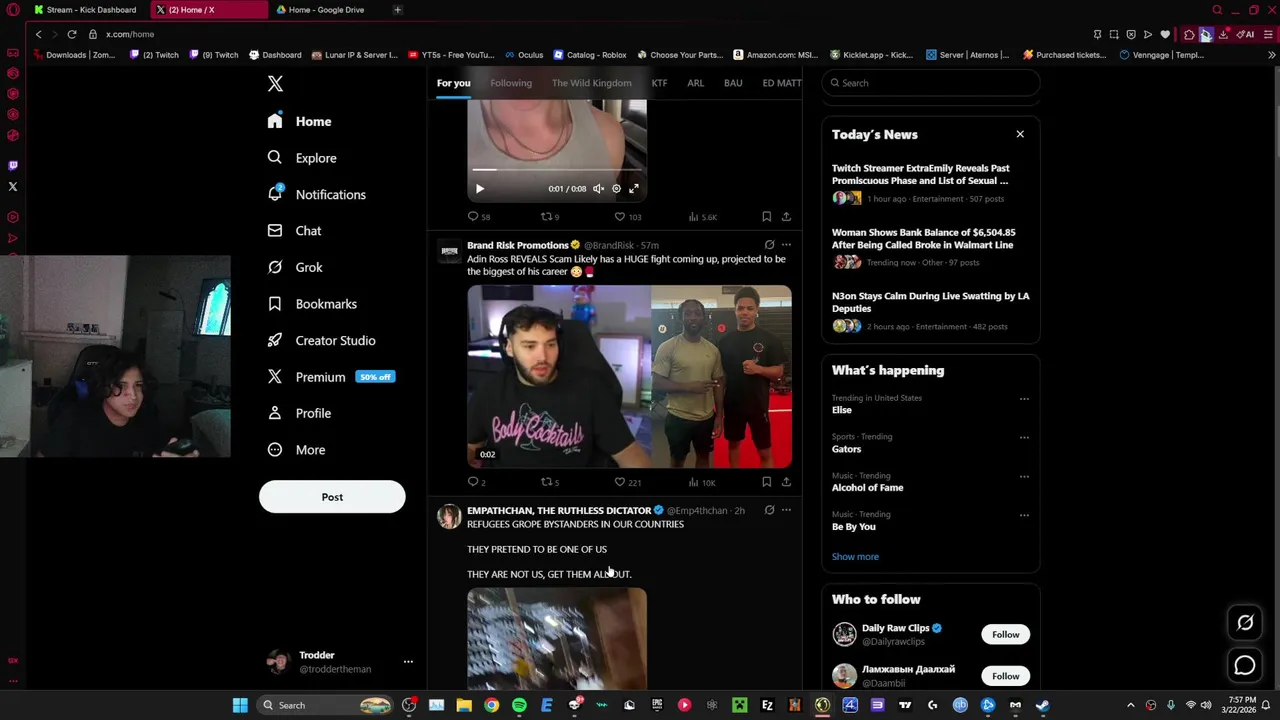This screenshot has width=1280, height=720.
Task: Switch to the BAU tab
Action: [733, 83]
